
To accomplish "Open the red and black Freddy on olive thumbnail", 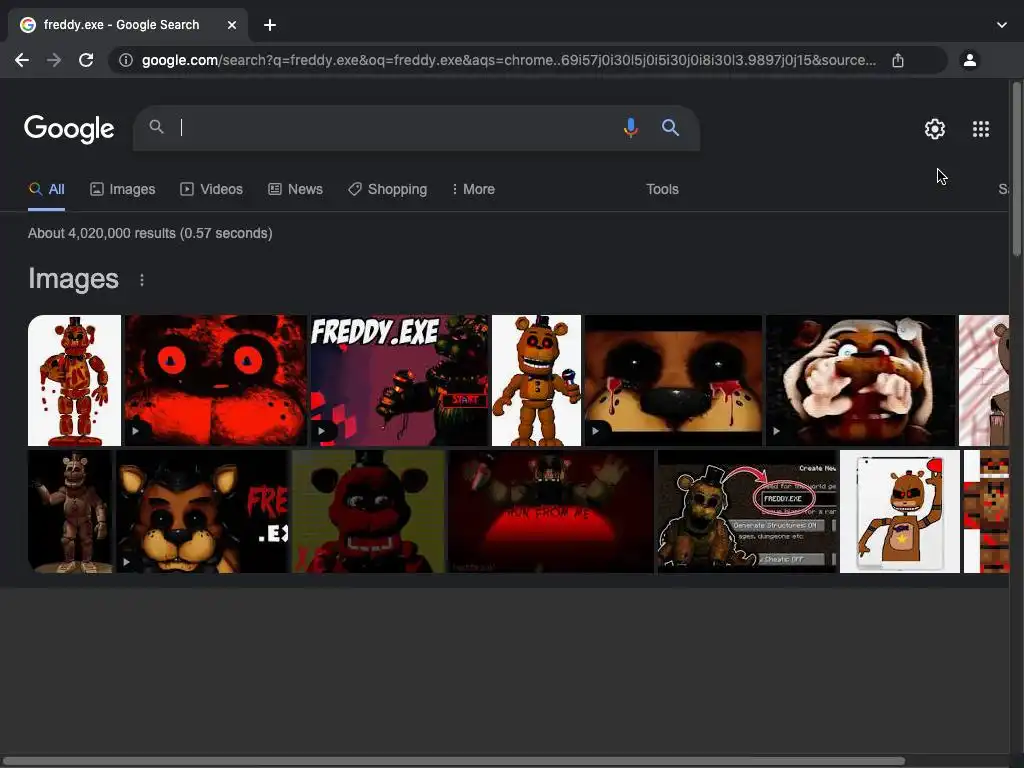I will [x=368, y=511].
